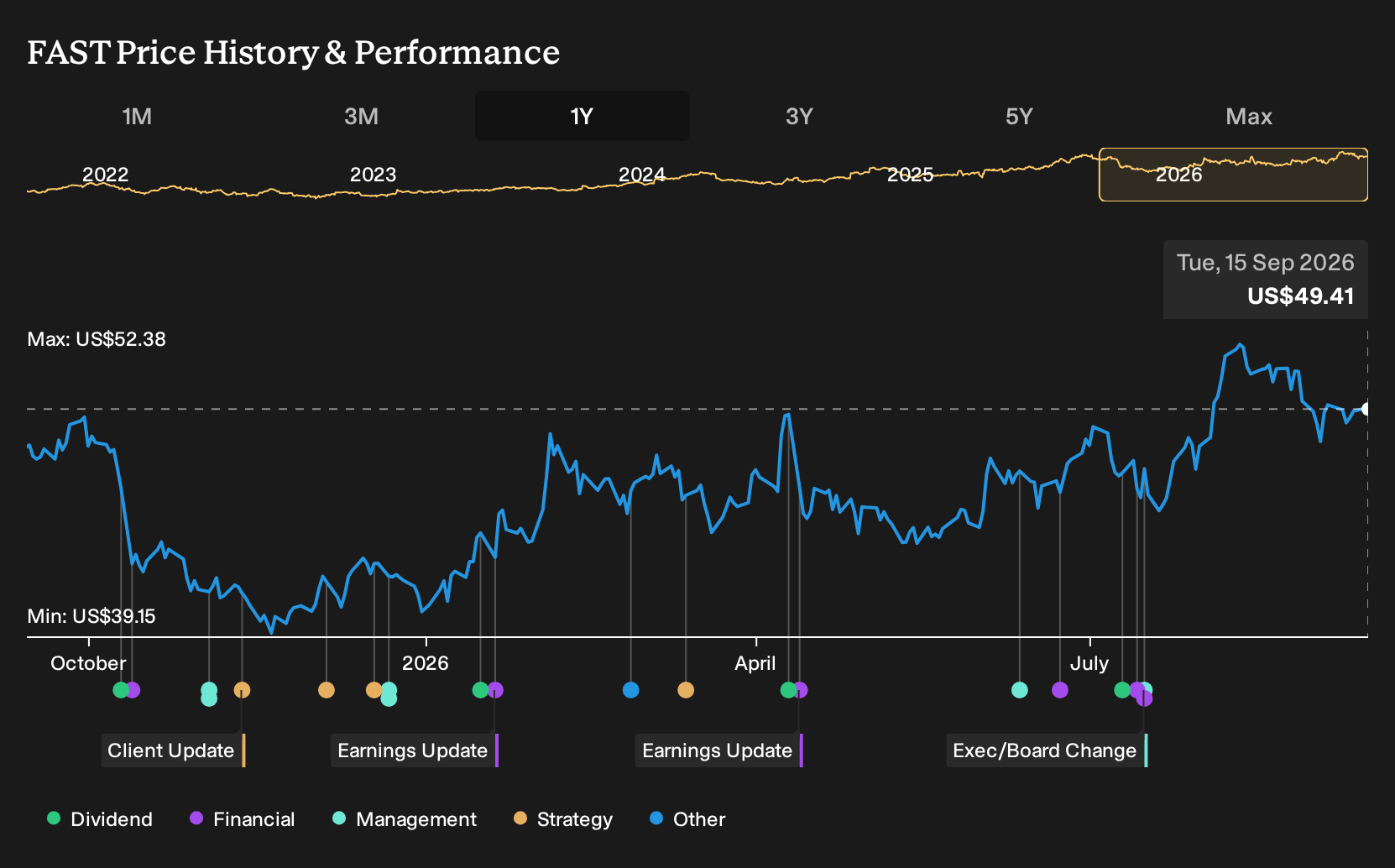1395x868 pixels.
Task: Click the green Dividend dot right of July label
Action: (x=1122, y=690)
